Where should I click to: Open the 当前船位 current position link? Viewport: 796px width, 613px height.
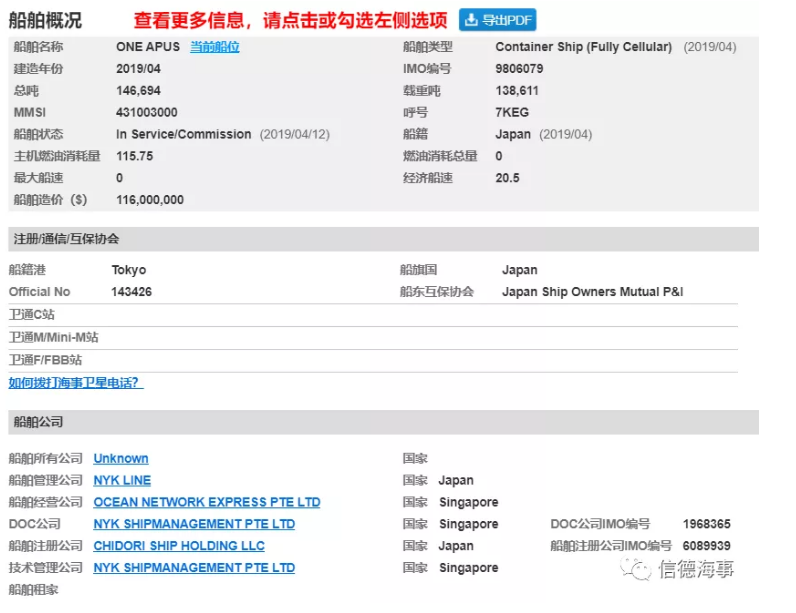pyautogui.click(x=215, y=47)
